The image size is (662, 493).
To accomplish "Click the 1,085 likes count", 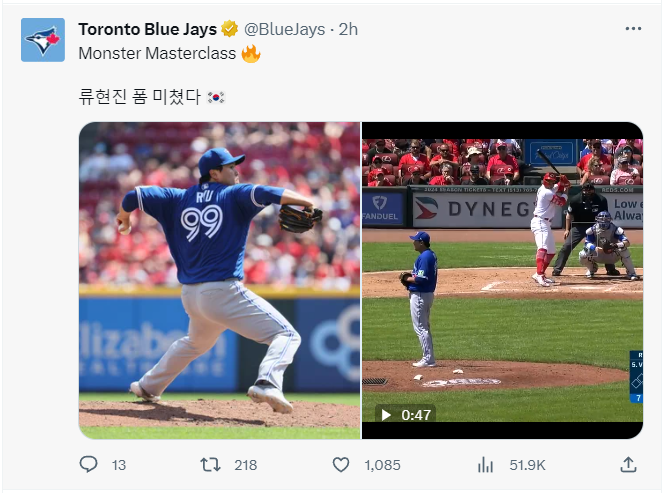I will [383, 465].
